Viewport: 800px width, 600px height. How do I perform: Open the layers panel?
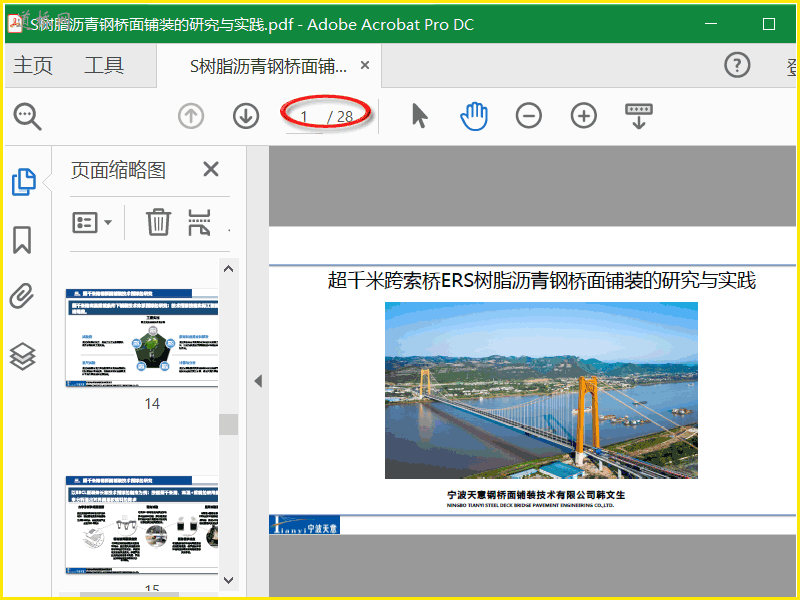pos(23,356)
